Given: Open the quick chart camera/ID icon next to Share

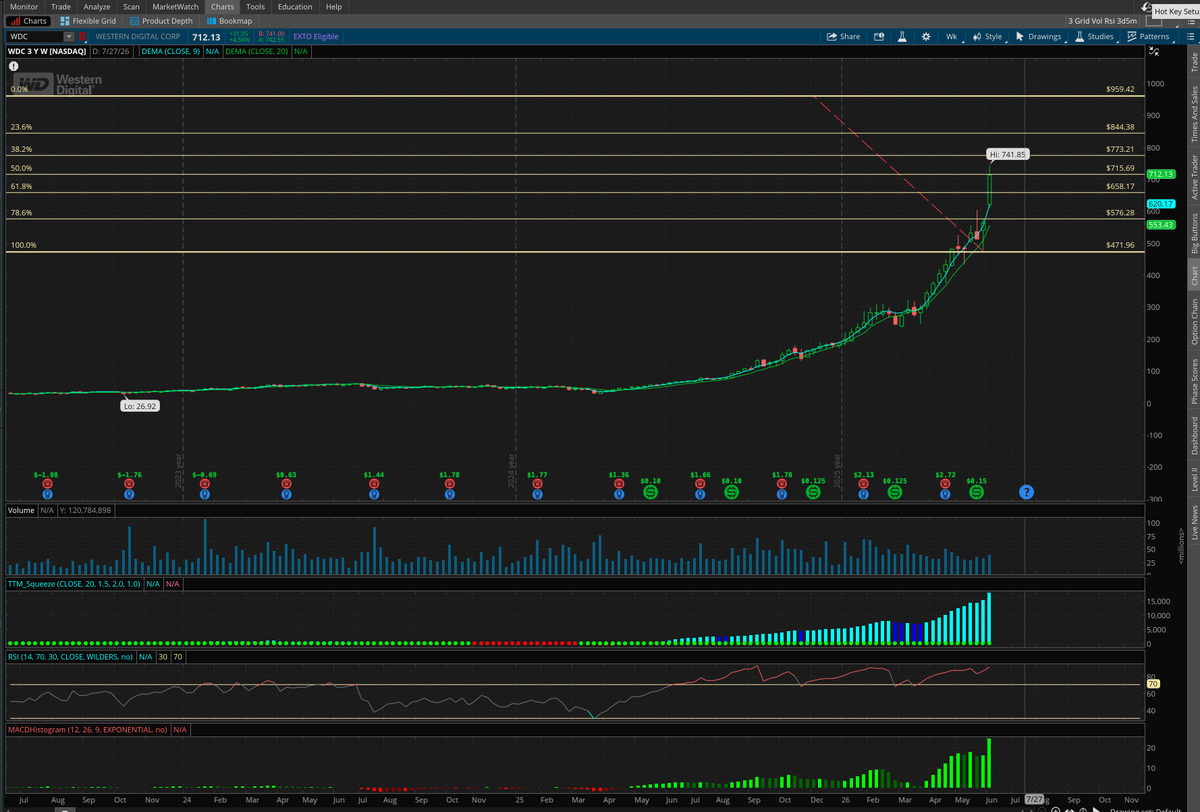Looking at the screenshot, I should (x=879, y=36).
